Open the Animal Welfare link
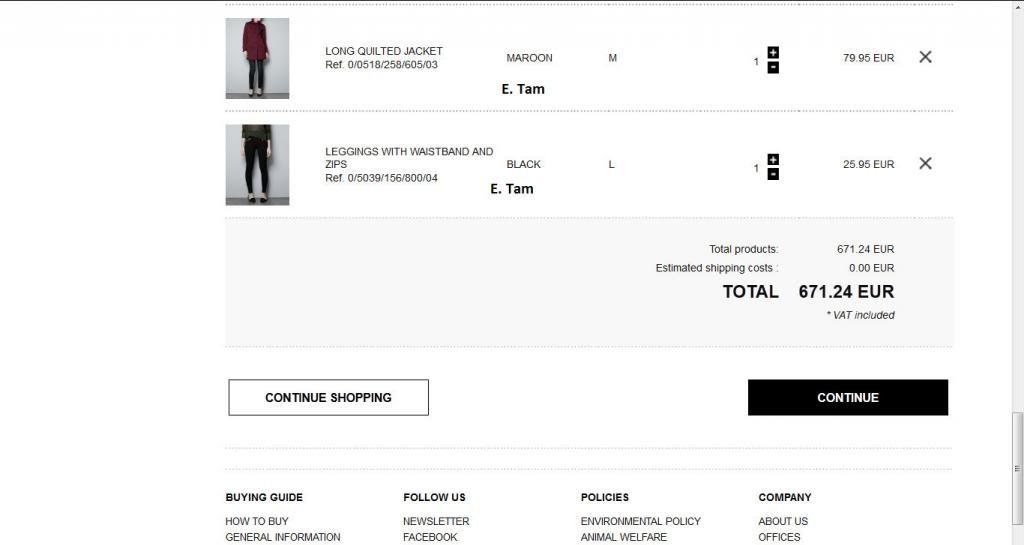 pos(623,537)
